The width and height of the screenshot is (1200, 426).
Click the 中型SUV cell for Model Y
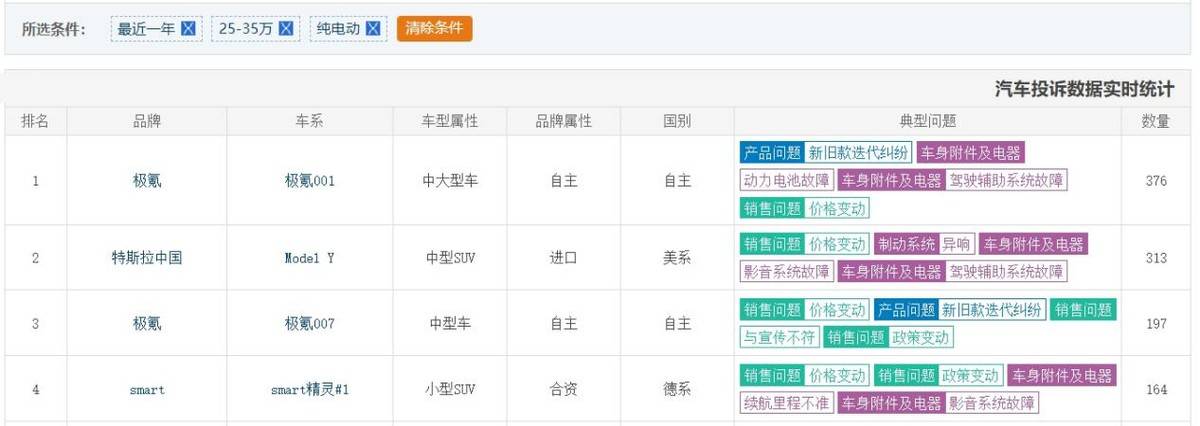click(x=450, y=257)
